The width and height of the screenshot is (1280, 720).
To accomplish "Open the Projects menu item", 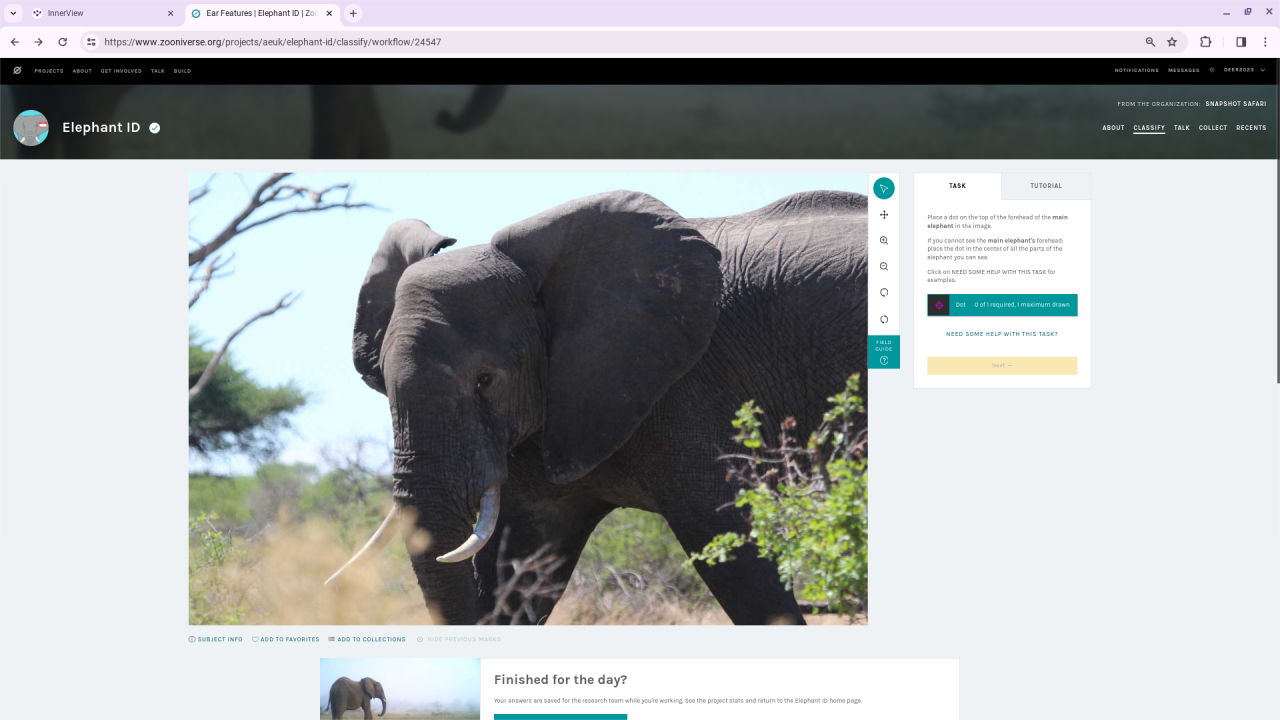I will coord(49,71).
